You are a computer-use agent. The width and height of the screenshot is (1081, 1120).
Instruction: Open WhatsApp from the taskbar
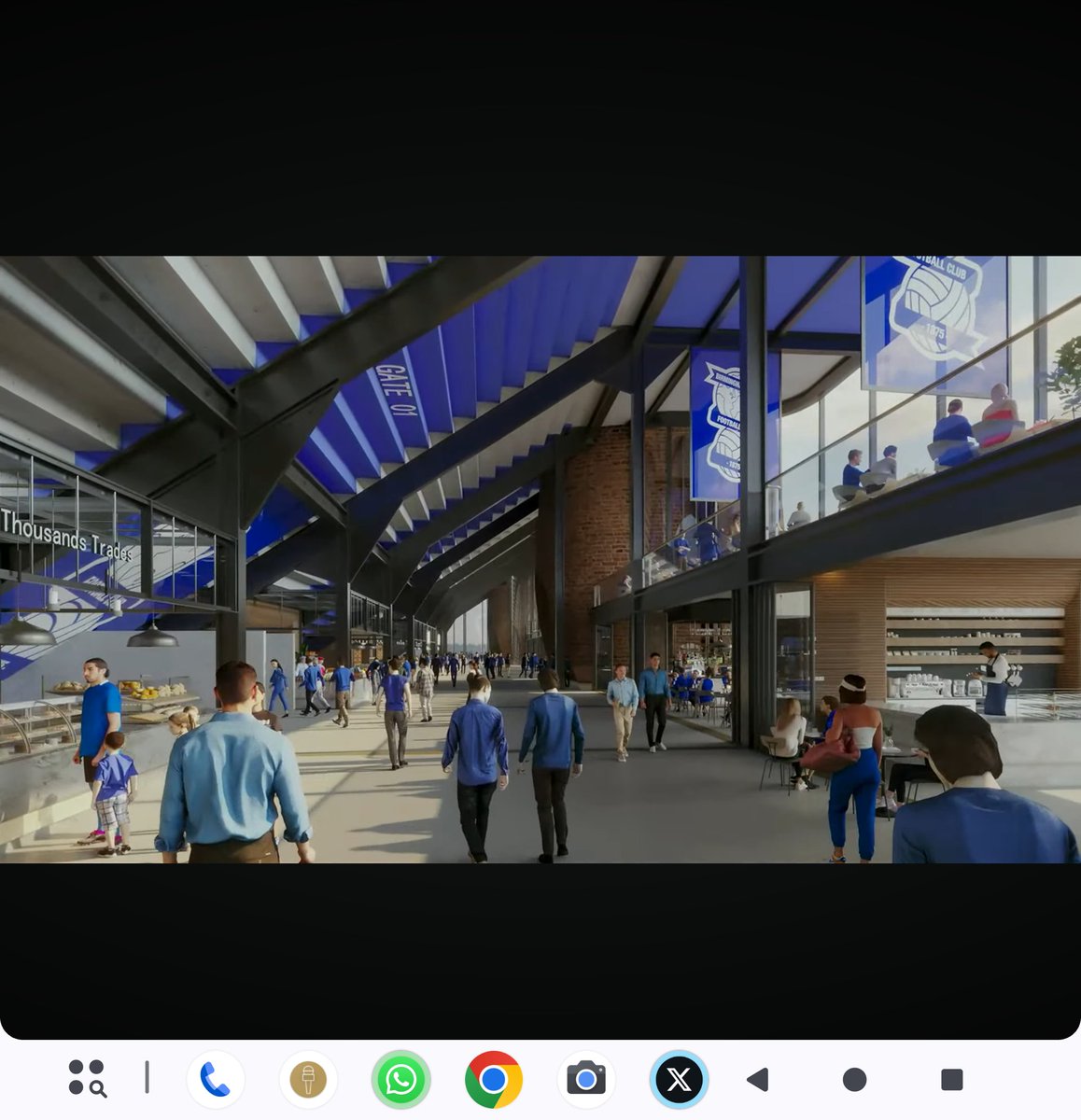[400, 1080]
